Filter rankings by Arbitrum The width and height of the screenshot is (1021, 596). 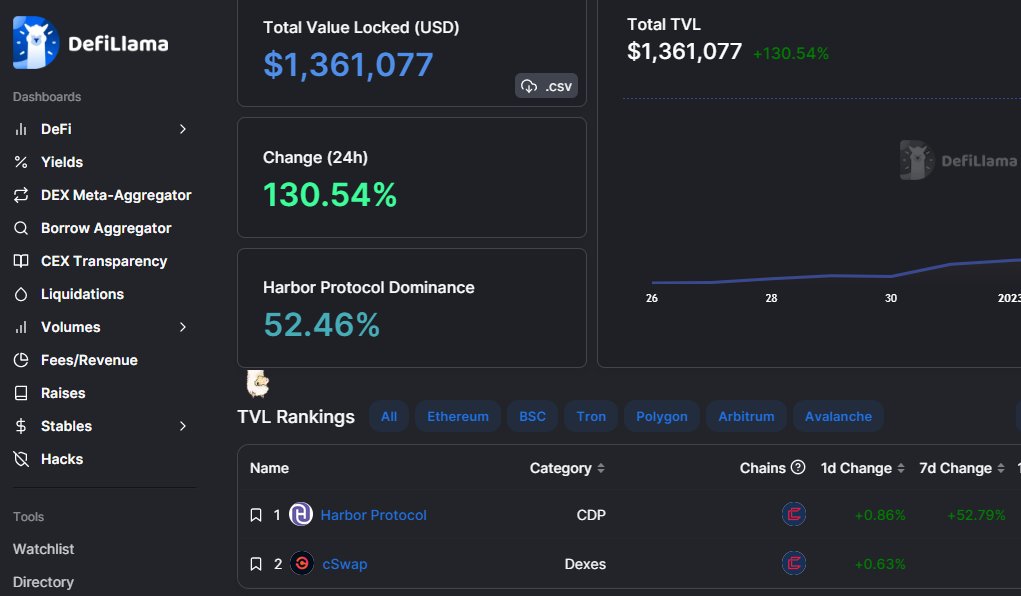[x=746, y=416]
